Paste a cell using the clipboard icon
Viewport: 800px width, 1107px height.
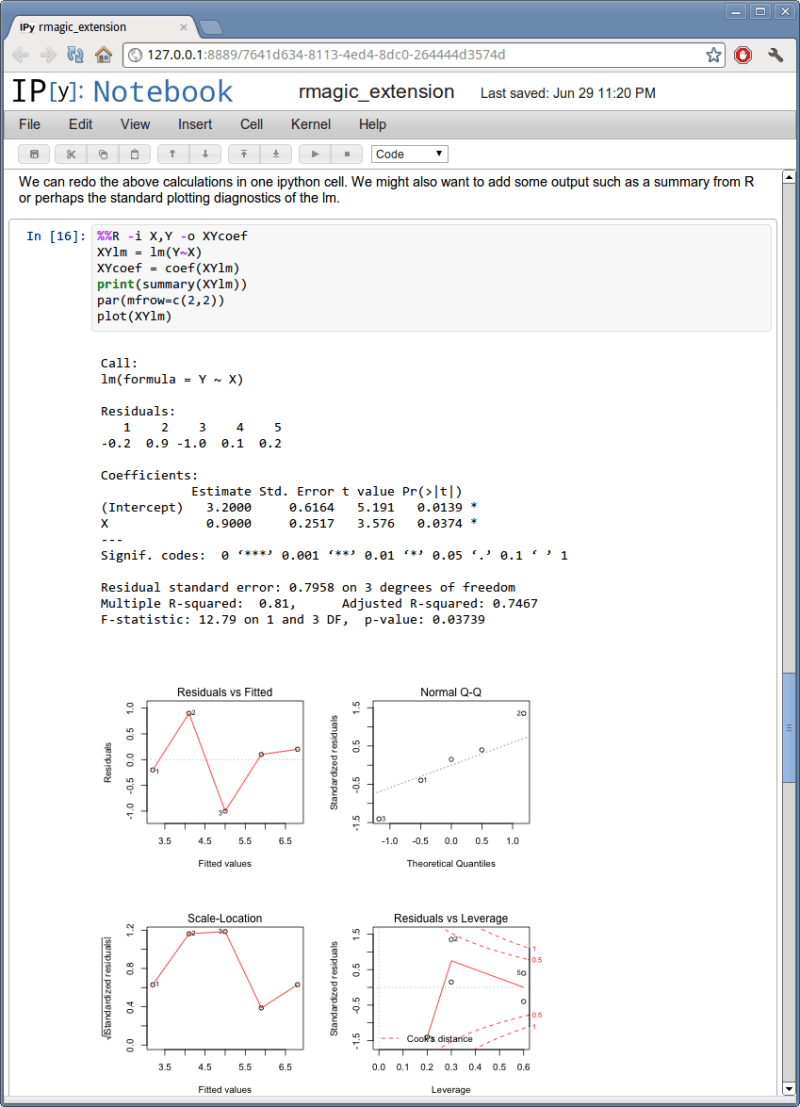135,153
